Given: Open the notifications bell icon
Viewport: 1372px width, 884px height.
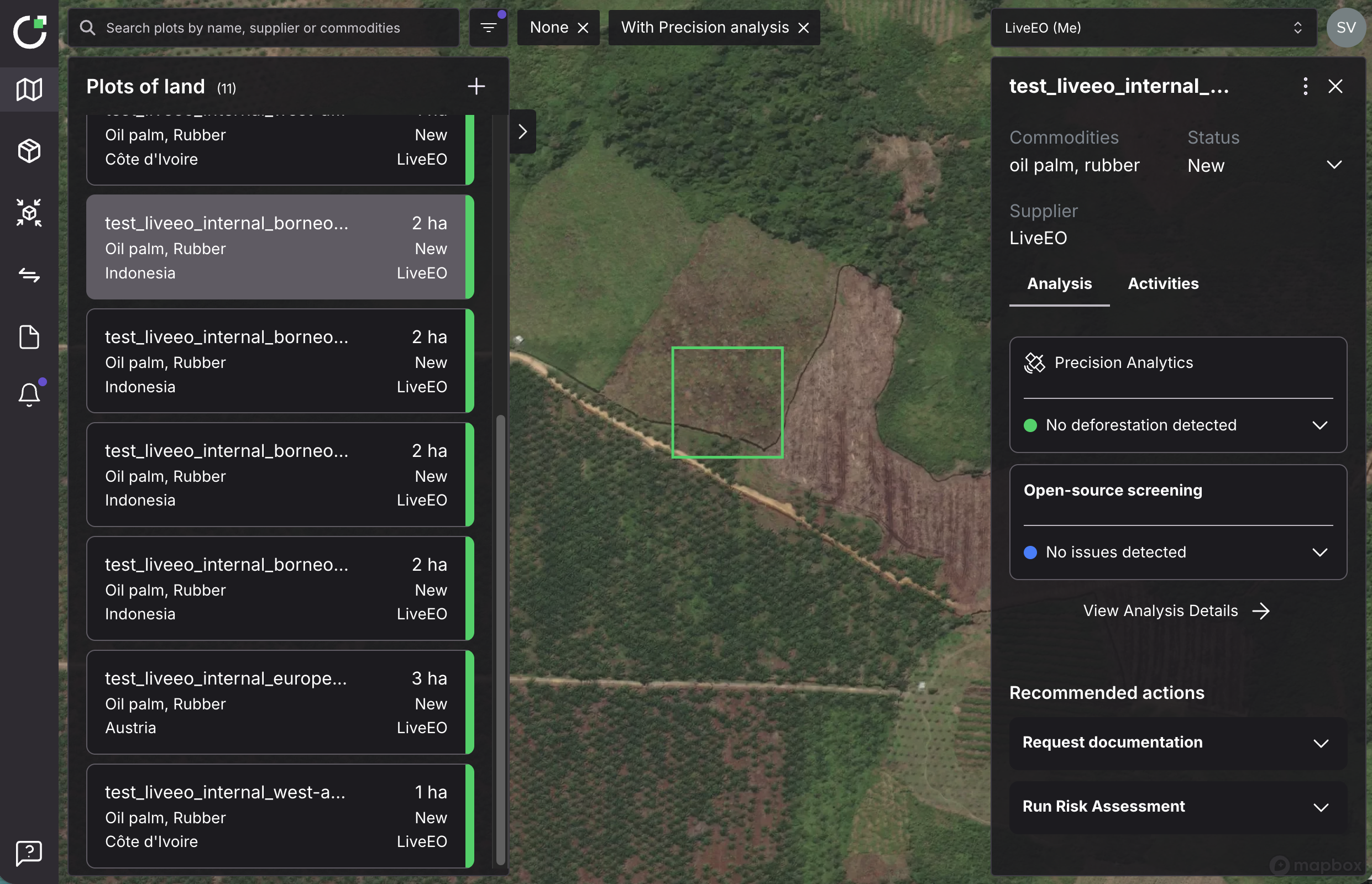Looking at the screenshot, I should tap(29, 395).
